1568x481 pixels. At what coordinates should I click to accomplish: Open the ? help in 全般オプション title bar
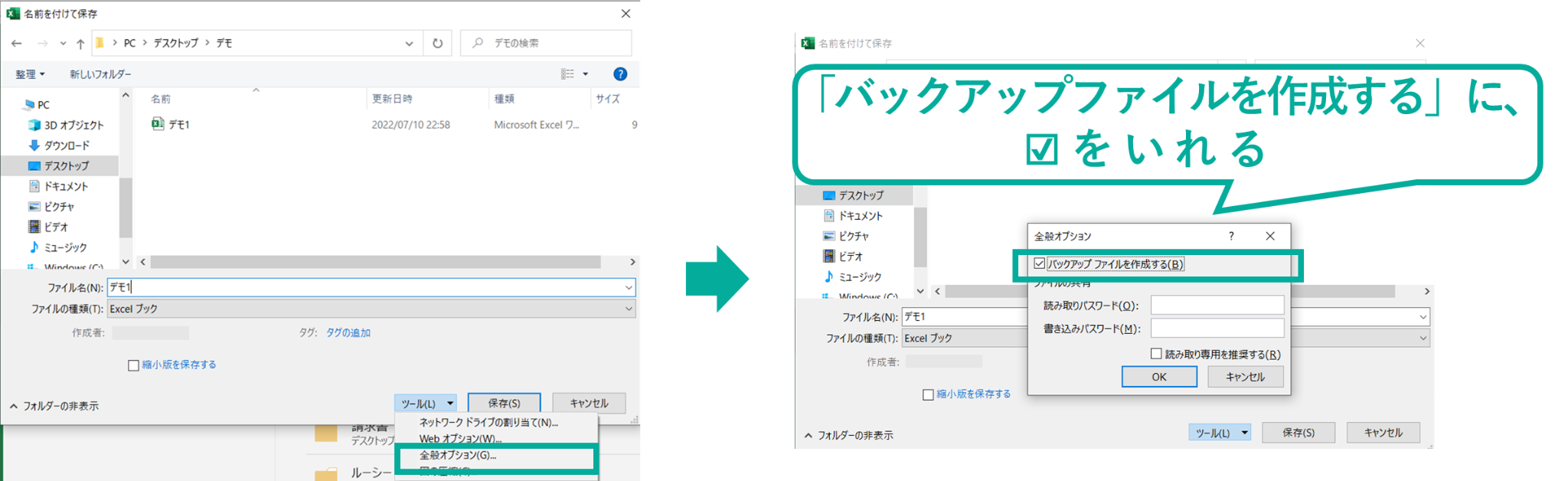[1231, 236]
